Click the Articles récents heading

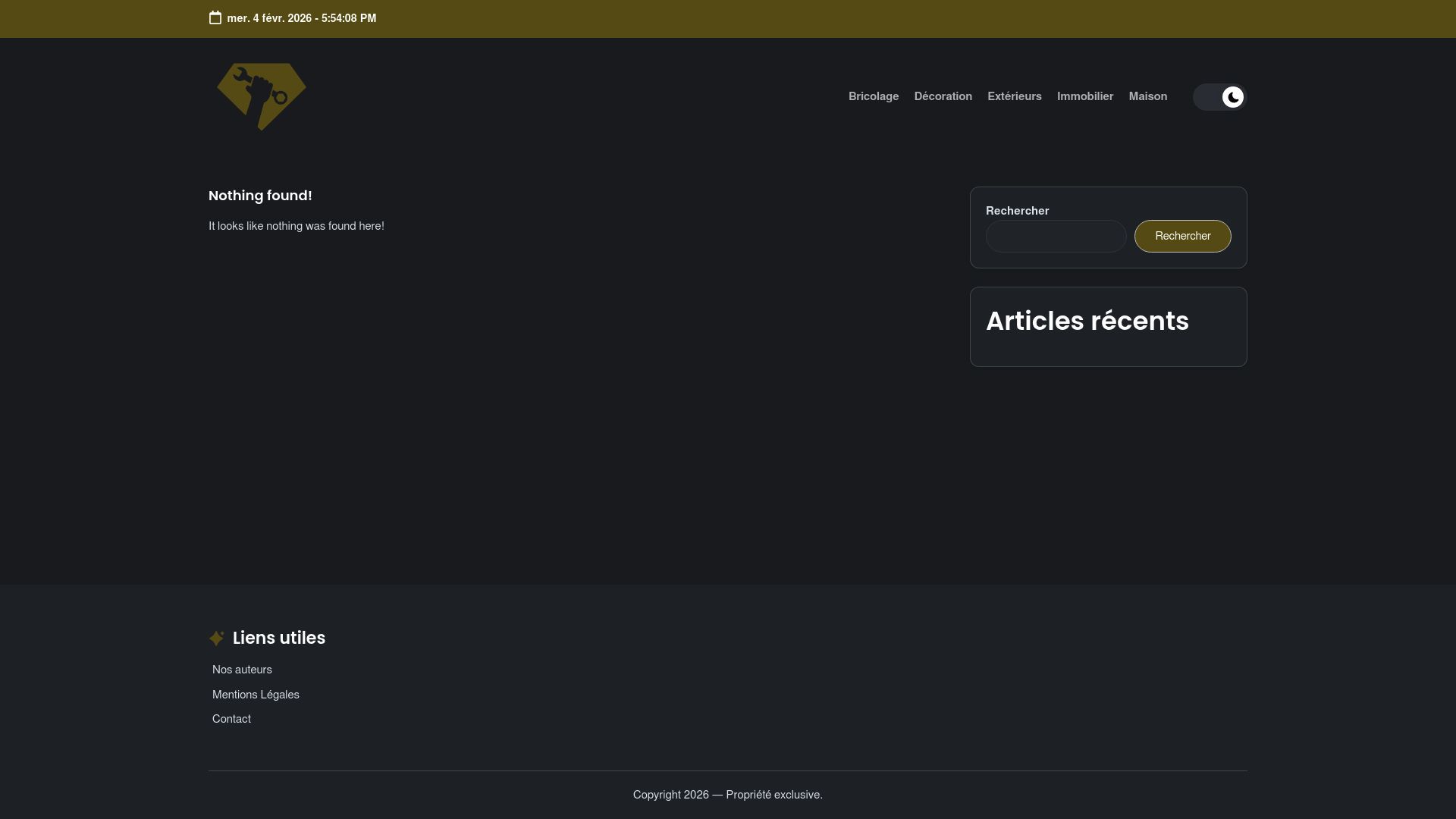(x=1087, y=321)
